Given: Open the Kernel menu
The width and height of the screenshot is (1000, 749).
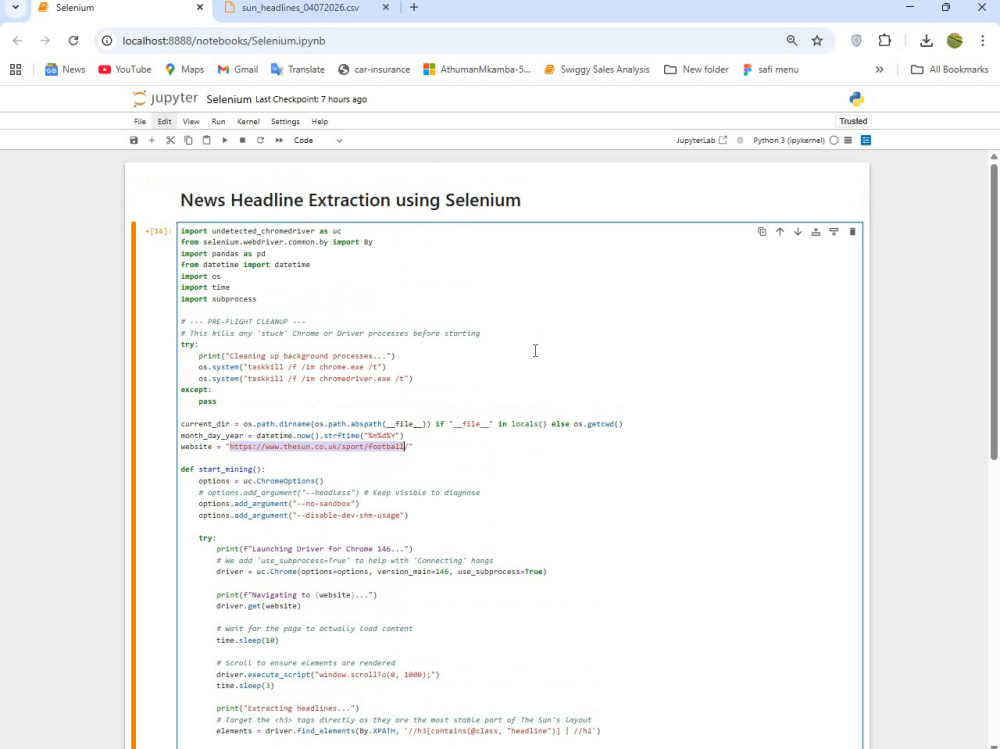Looking at the screenshot, I should pos(248,121).
